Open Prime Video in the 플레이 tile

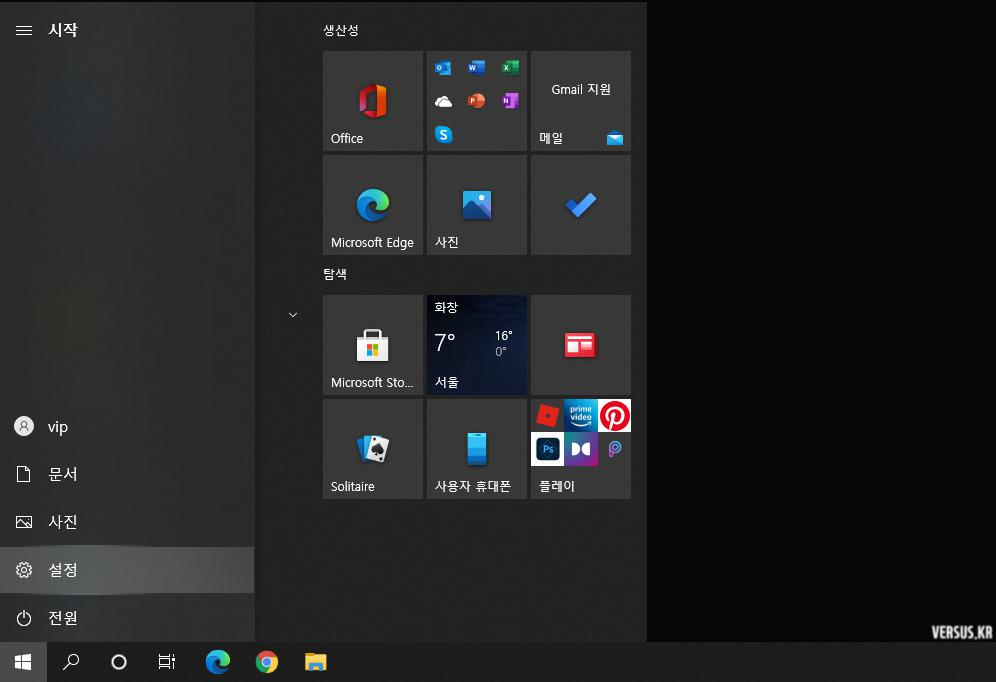(x=581, y=416)
